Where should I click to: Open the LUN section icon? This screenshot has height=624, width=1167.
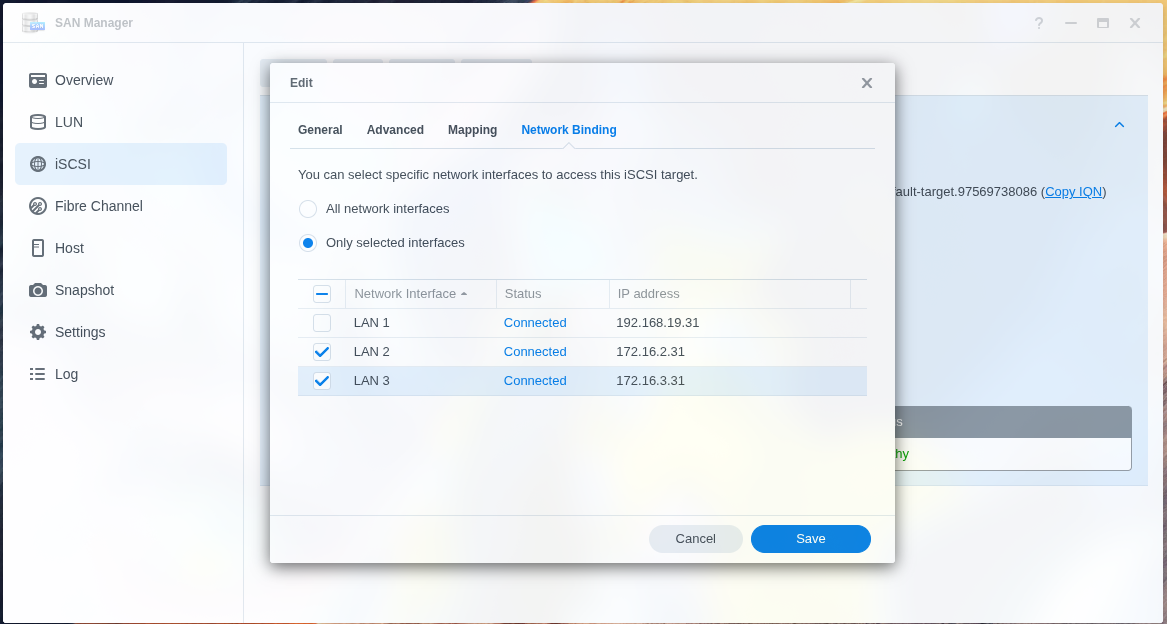pos(38,122)
